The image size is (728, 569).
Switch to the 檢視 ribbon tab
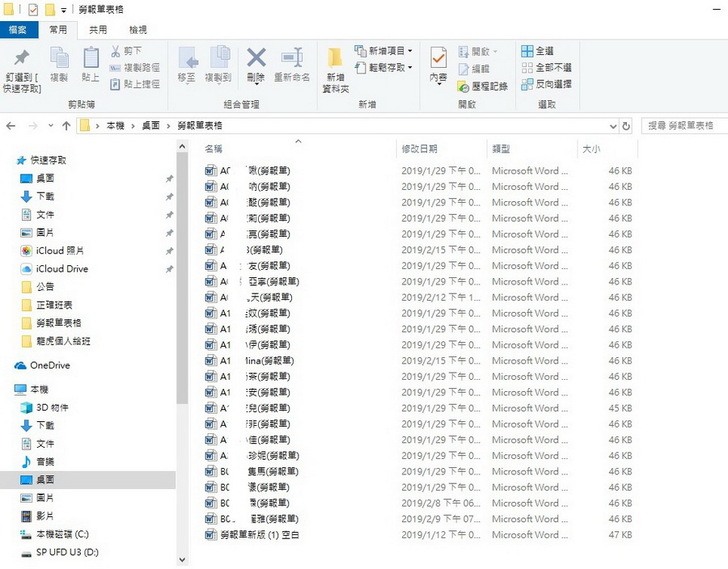pos(138,30)
